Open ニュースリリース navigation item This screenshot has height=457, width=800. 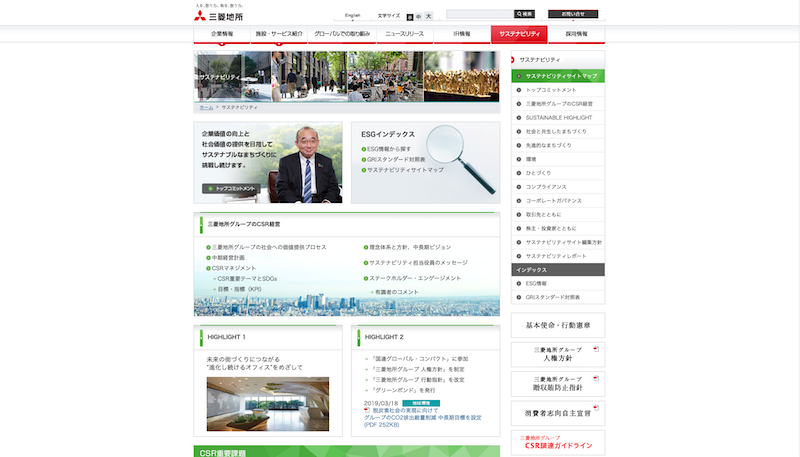click(x=405, y=34)
